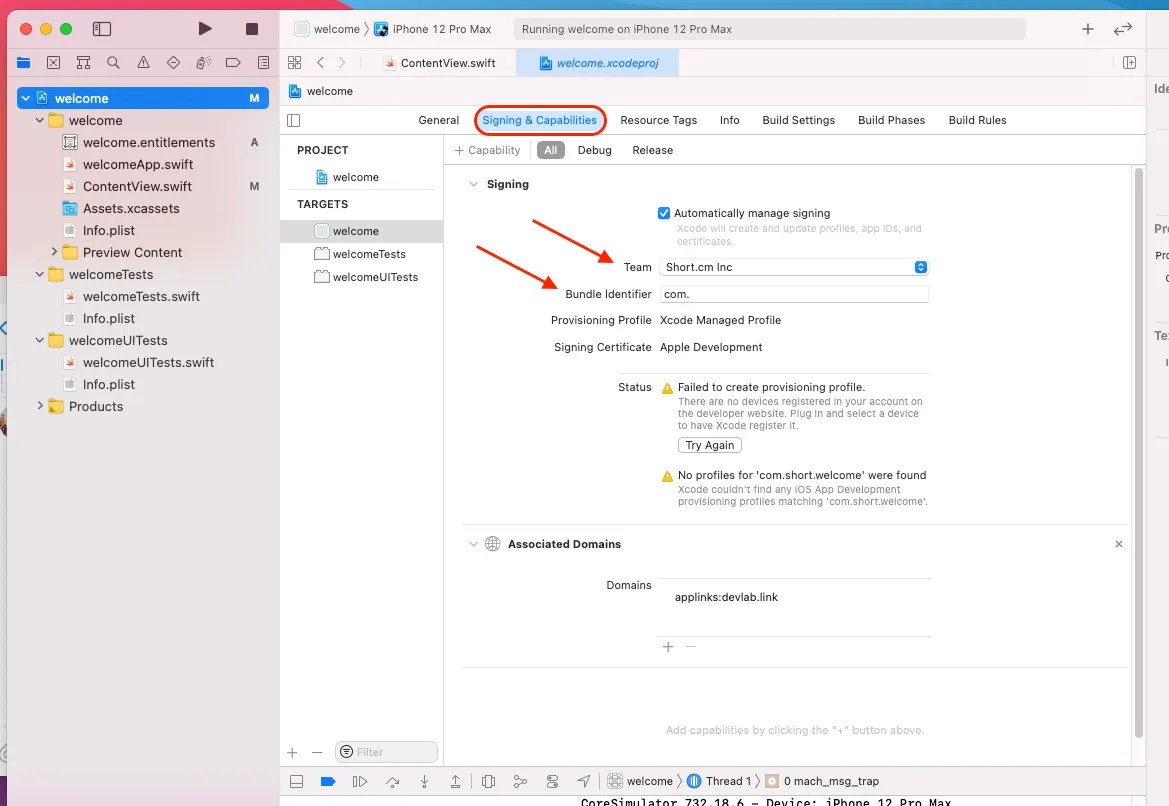Viewport: 1169px width, 806px height.
Task: Go forward in editor history
Action: [342, 63]
